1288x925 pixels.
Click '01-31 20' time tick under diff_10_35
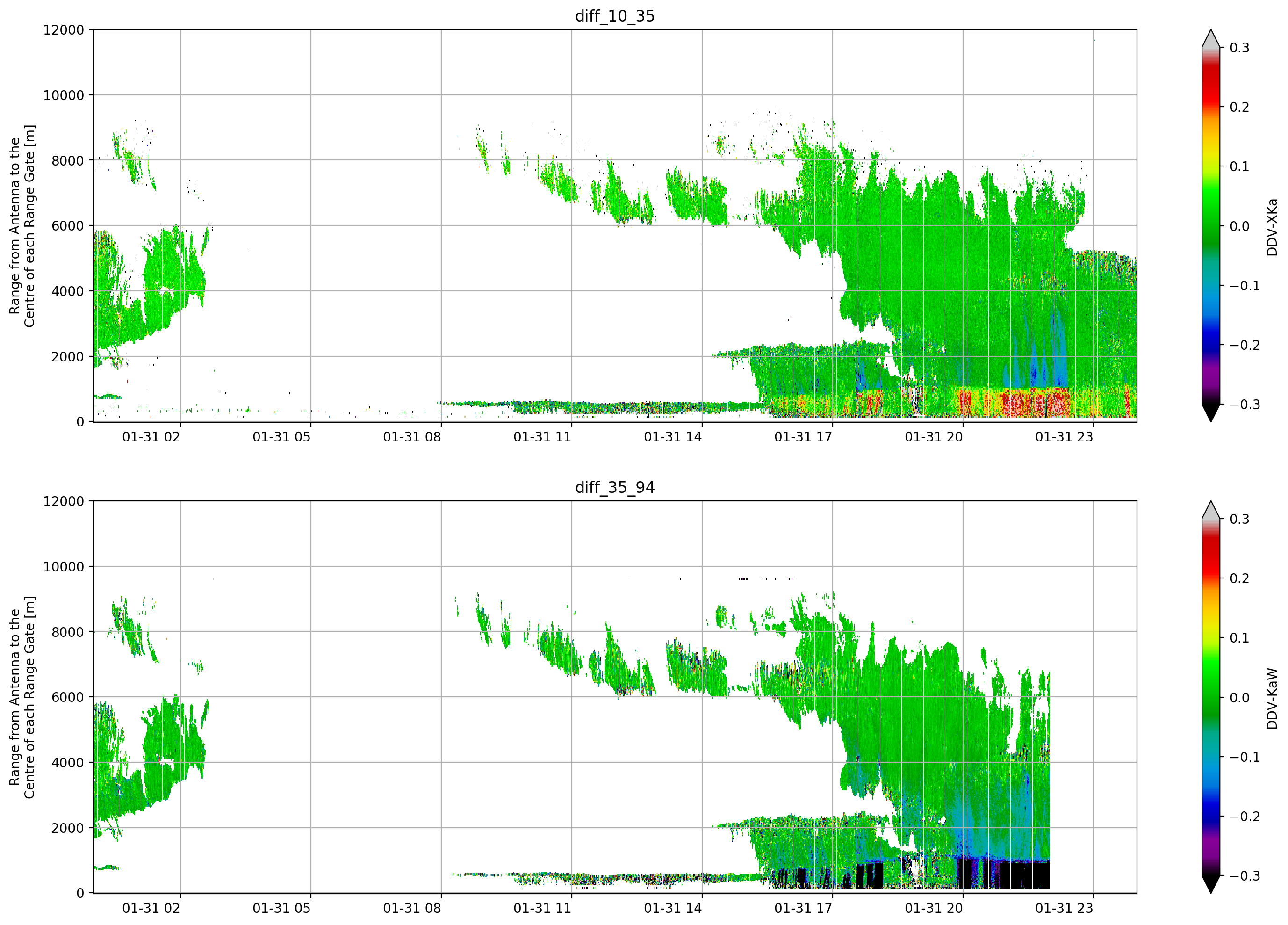(x=934, y=437)
